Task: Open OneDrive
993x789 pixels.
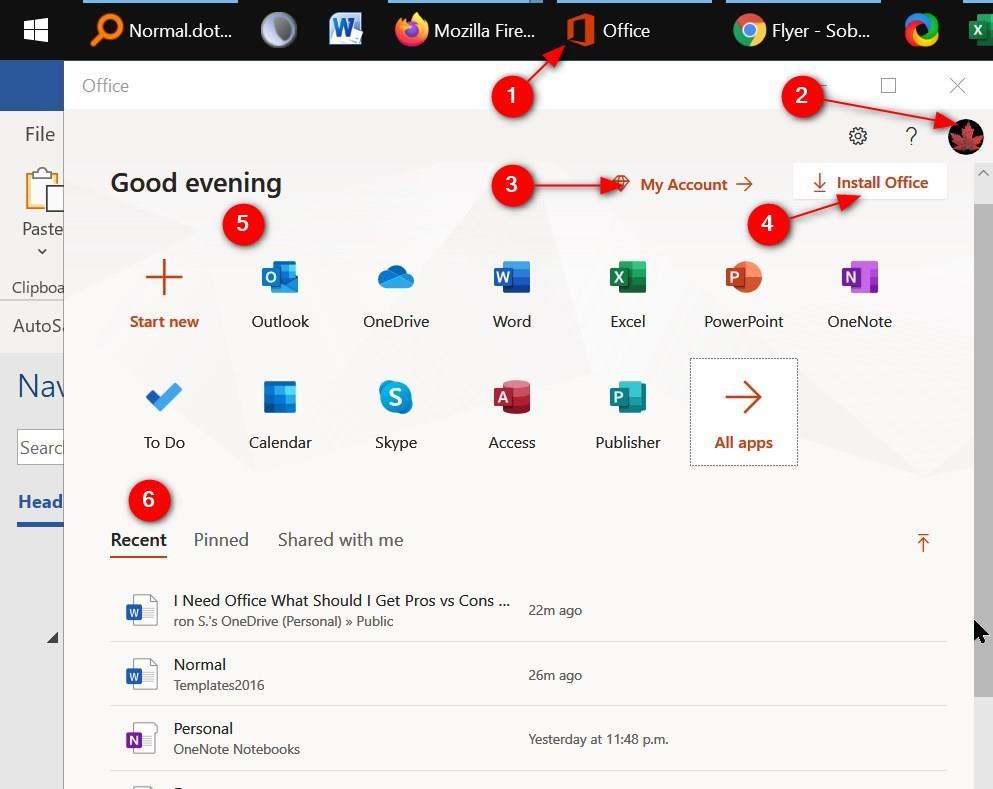Action: [395, 295]
